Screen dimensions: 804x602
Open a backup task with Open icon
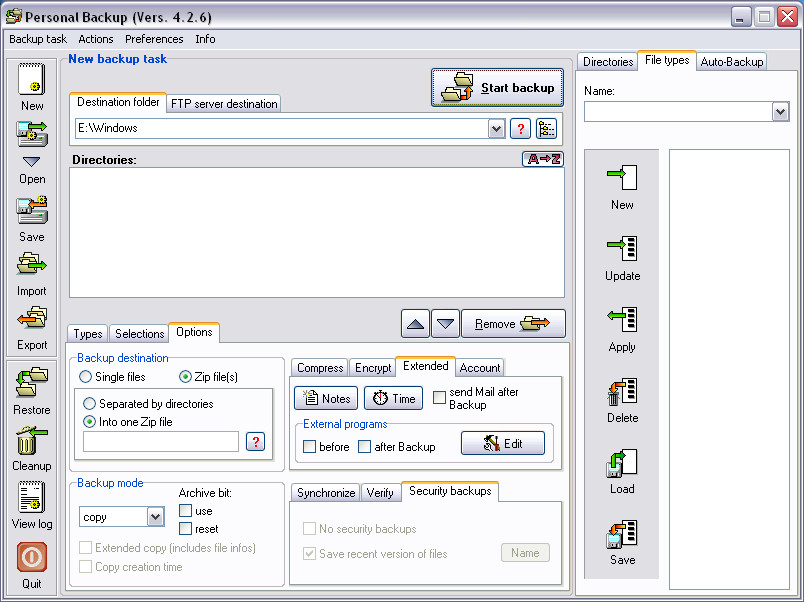pyautogui.click(x=32, y=134)
